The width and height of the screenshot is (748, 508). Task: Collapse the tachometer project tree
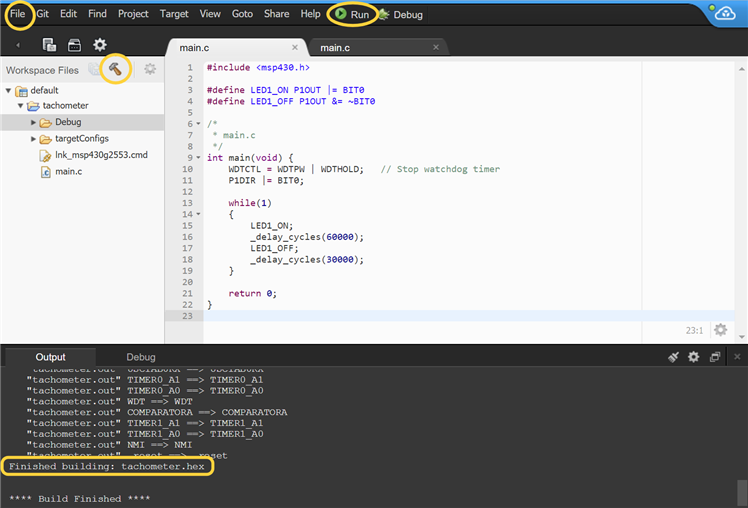[x=21, y=106]
